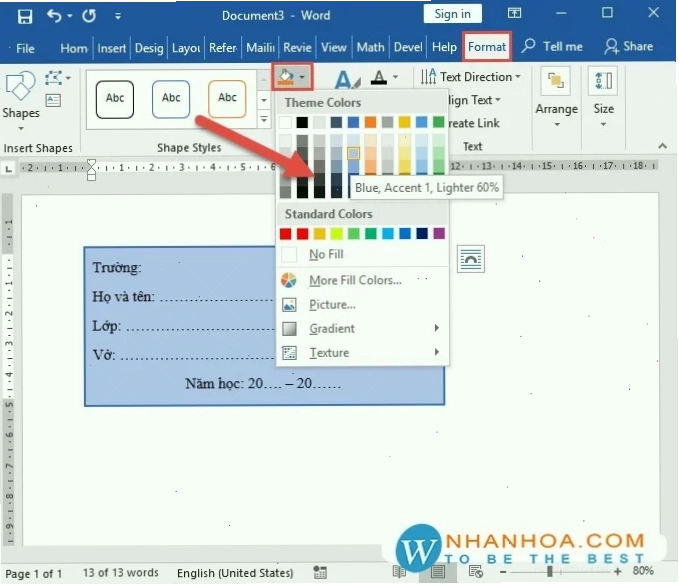Apply the blue outline Abc shape style
679x585 pixels.
[x=171, y=99]
